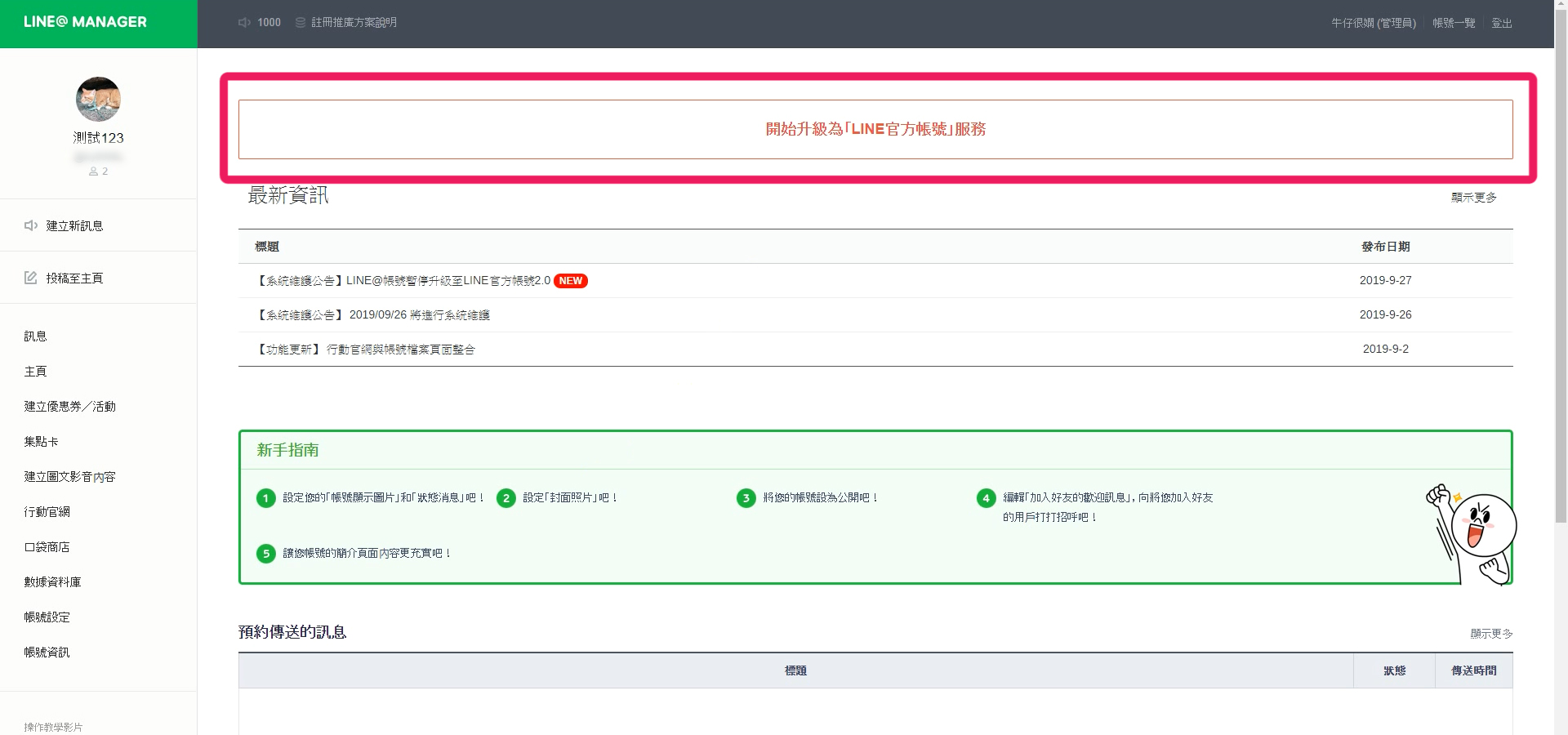
Task: Click date 2019-9-26 in news table
Action: point(1385,314)
